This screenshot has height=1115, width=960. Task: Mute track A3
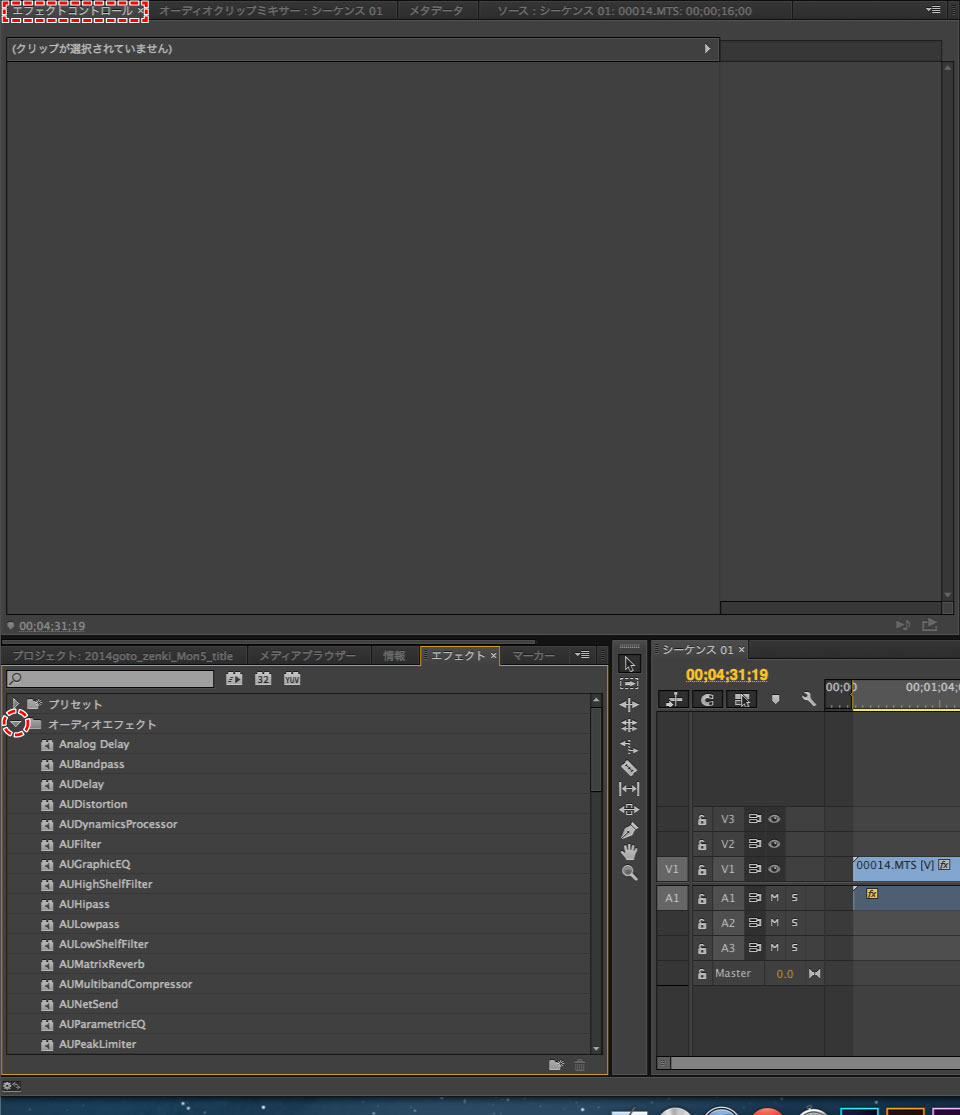pyautogui.click(x=774, y=948)
